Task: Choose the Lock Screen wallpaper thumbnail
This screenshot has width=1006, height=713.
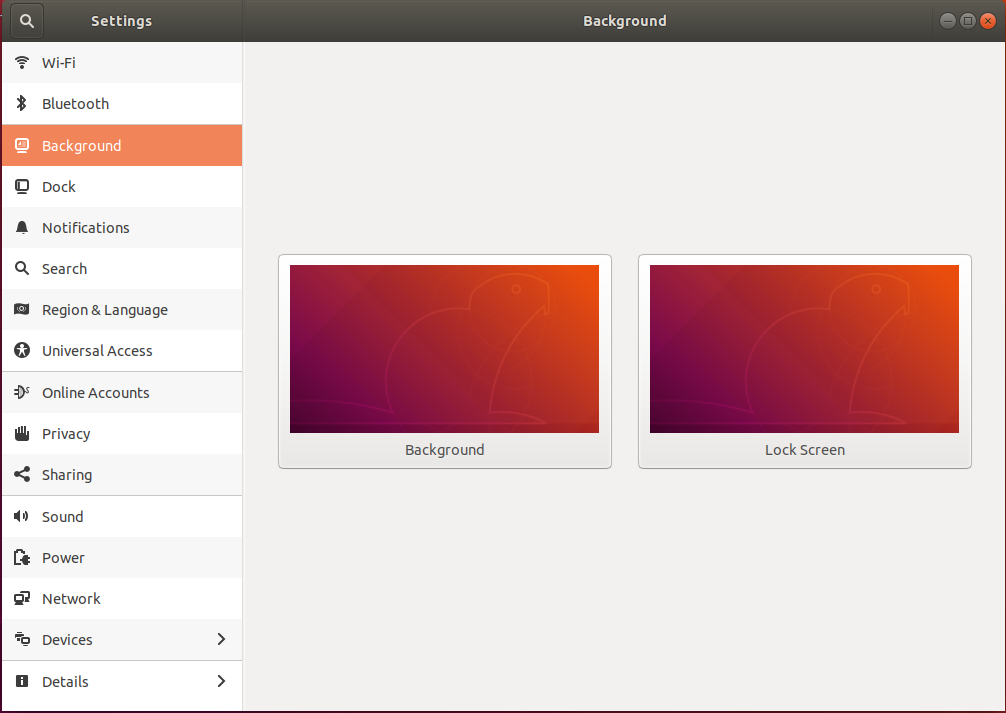Action: tap(805, 349)
